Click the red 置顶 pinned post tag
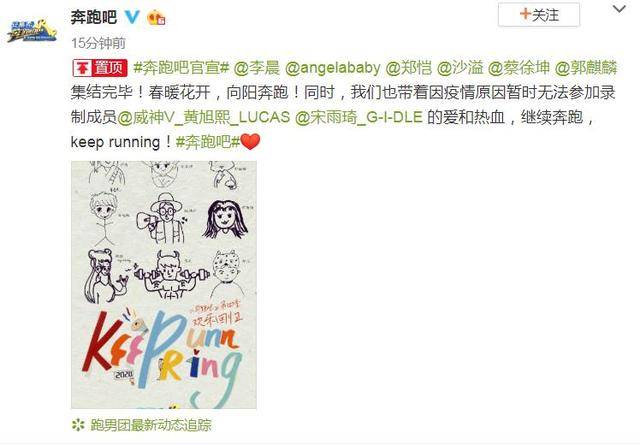The height and width of the screenshot is (445, 640). tap(100, 68)
